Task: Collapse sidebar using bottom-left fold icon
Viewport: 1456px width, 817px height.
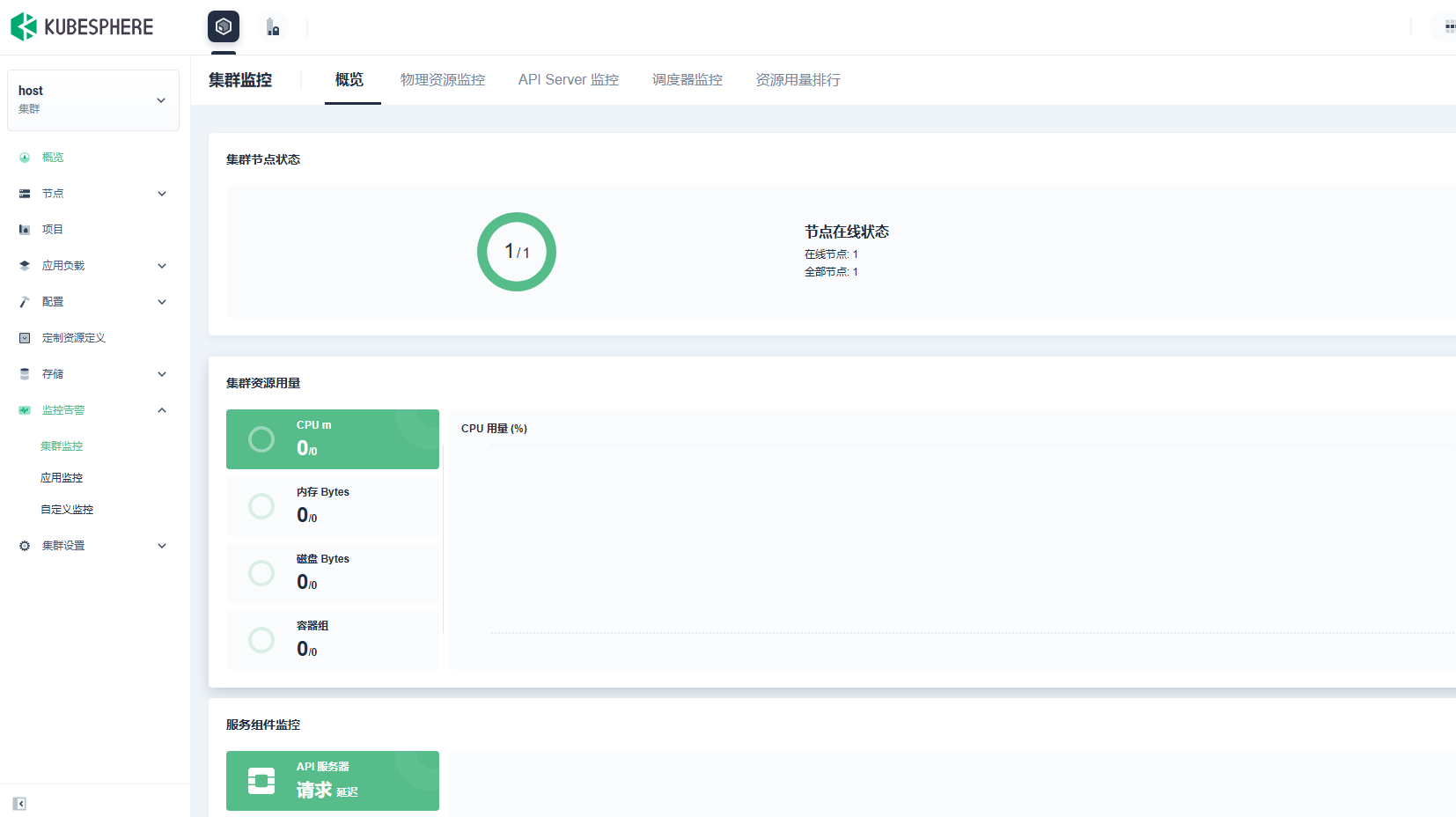Action: click(x=19, y=803)
